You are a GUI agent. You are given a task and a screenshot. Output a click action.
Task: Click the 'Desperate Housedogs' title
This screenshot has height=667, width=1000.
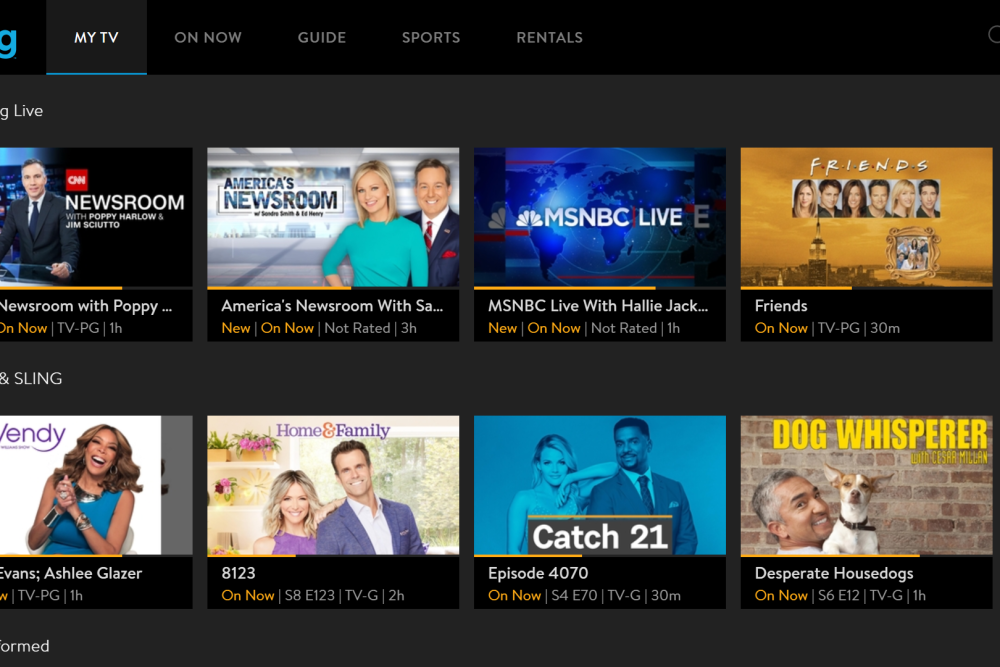click(x=834, y=574)
